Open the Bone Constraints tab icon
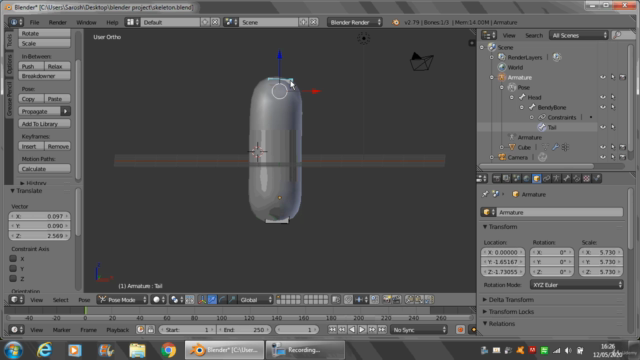640x360 pixels. (576, 178)
